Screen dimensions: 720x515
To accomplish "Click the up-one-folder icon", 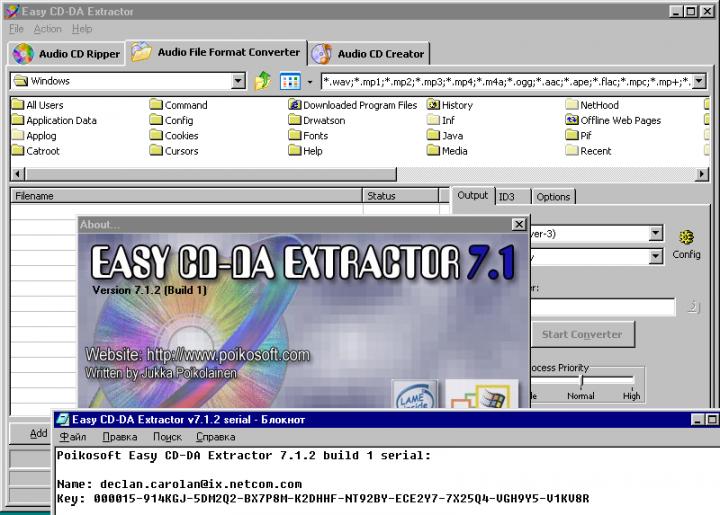I will click(263, 81).
